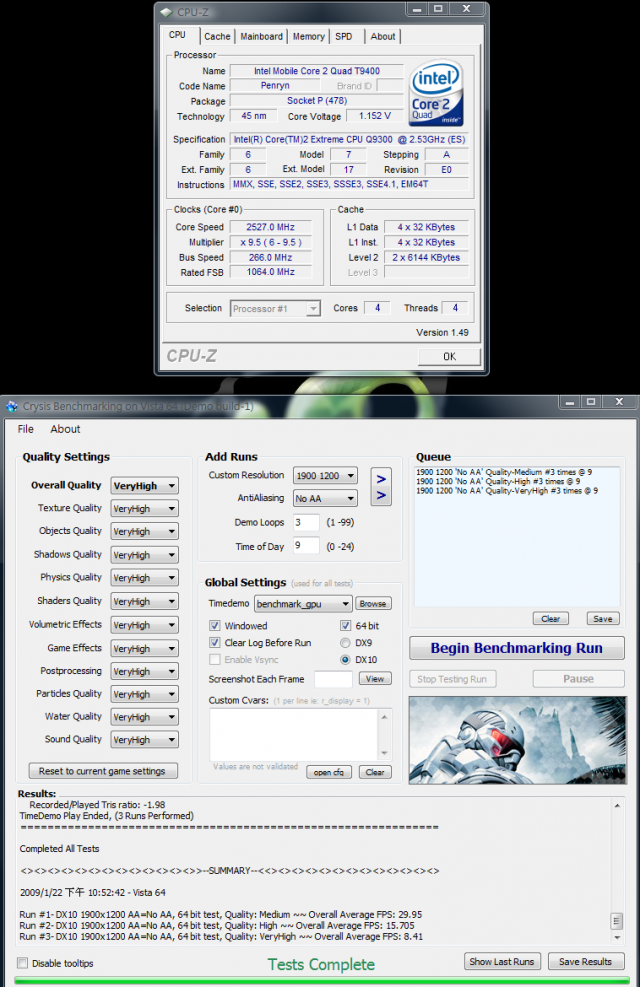
Task: Open the Objects Quality dropdown
Action: pos(144,531)
